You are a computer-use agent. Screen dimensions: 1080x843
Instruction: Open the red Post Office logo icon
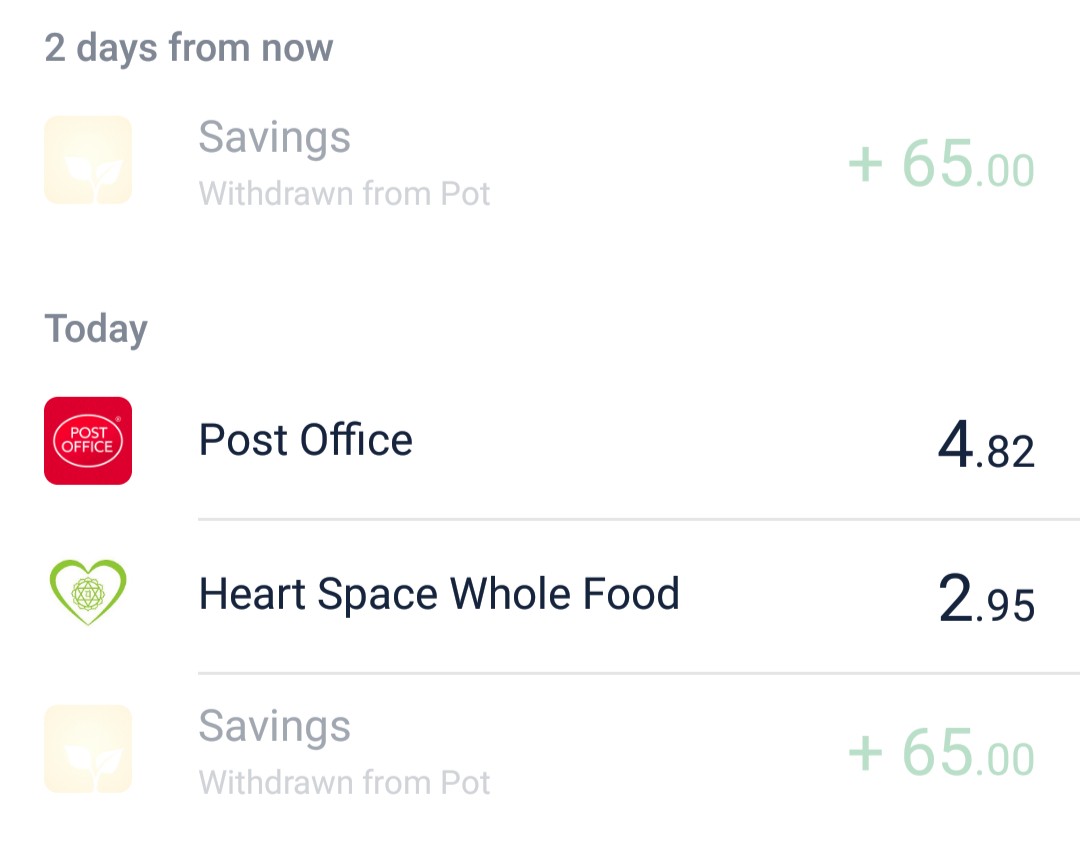point(88,441)
